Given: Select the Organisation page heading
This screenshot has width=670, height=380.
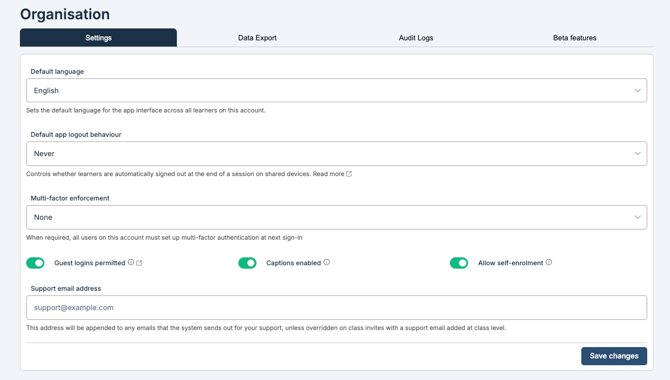Looking at the screenshot, I should click(x=65, y=14).
